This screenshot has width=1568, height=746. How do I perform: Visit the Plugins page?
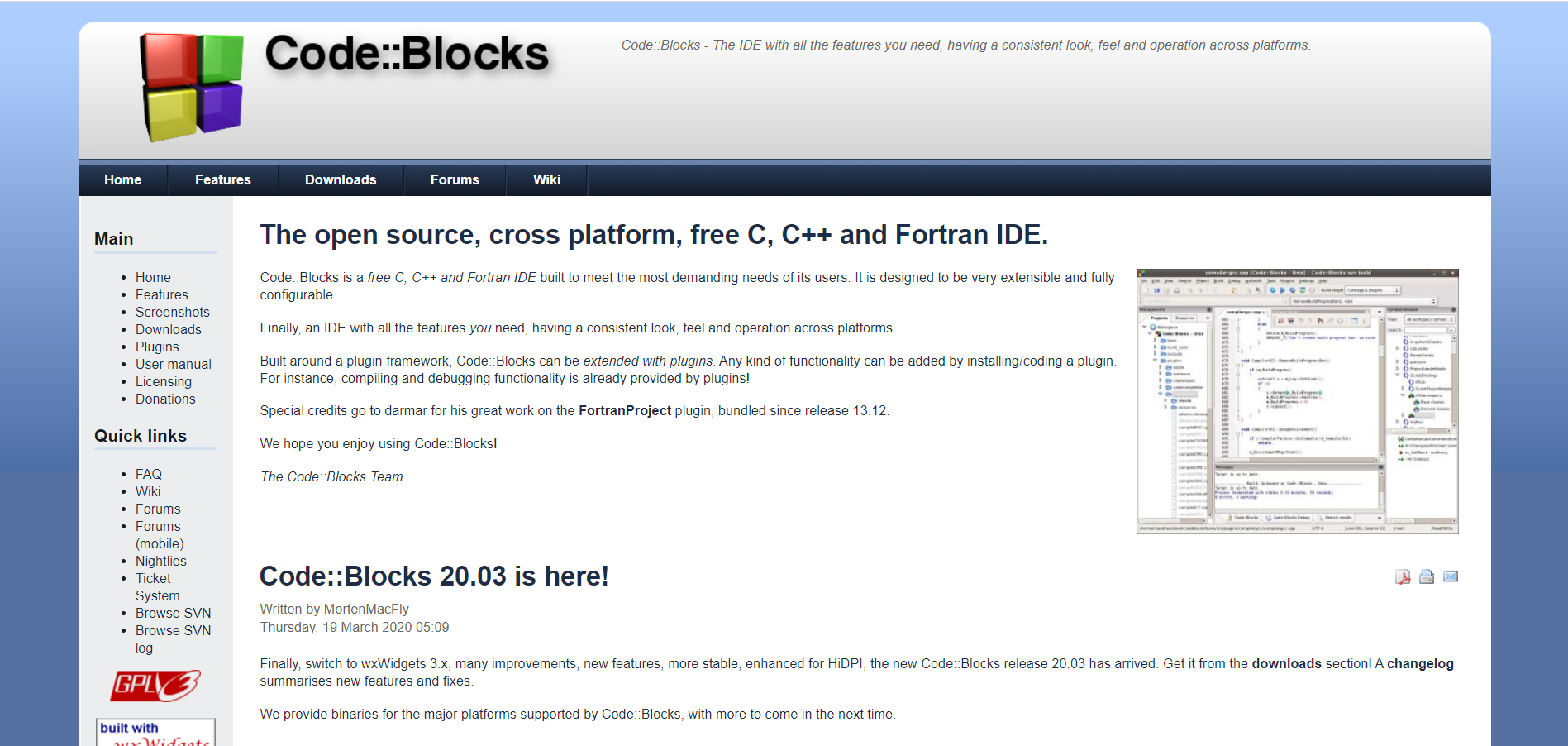[x=157, y=347]
